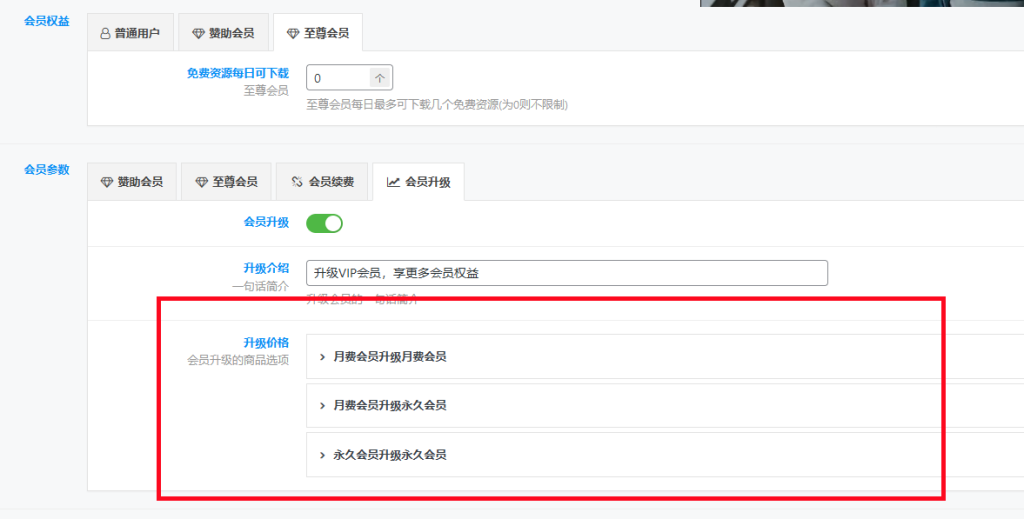Click the 会员权益 section label

[47, 21]
